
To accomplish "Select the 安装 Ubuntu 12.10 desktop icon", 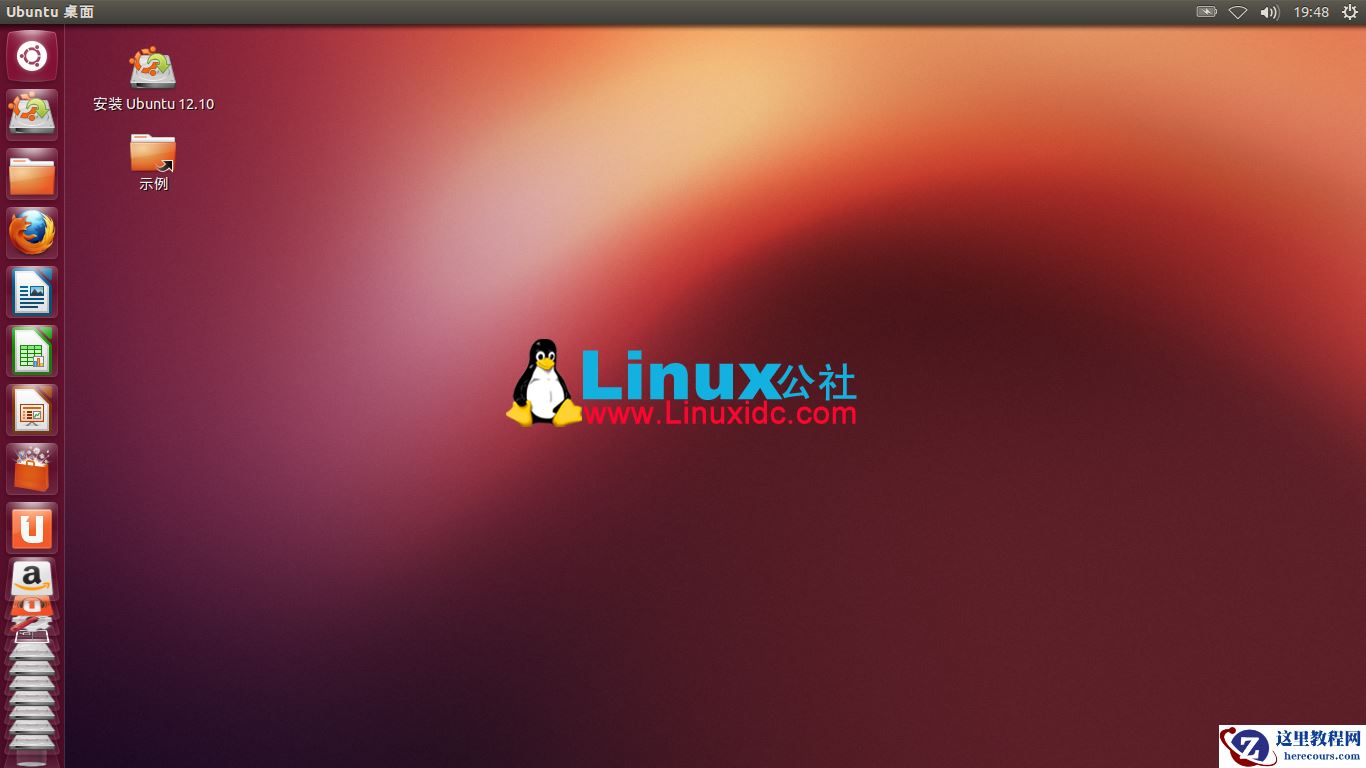I will click(153, 79).
